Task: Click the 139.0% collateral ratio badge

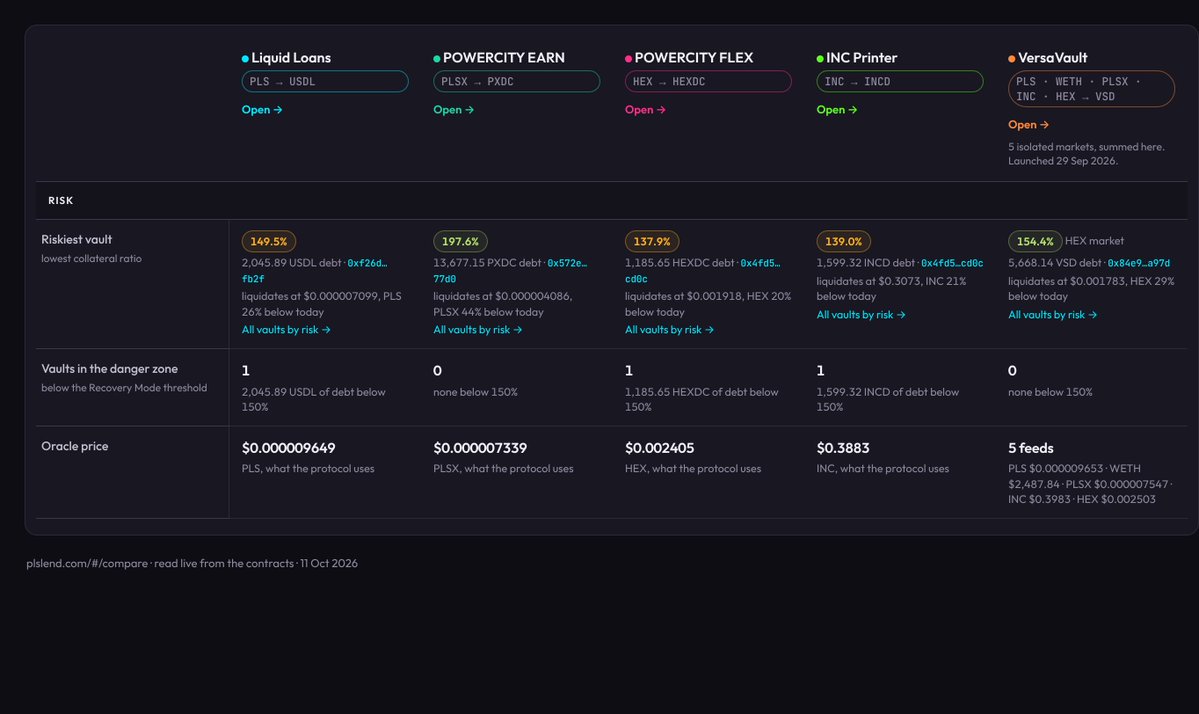Action: pyautogui.click(x=843, y=242)
